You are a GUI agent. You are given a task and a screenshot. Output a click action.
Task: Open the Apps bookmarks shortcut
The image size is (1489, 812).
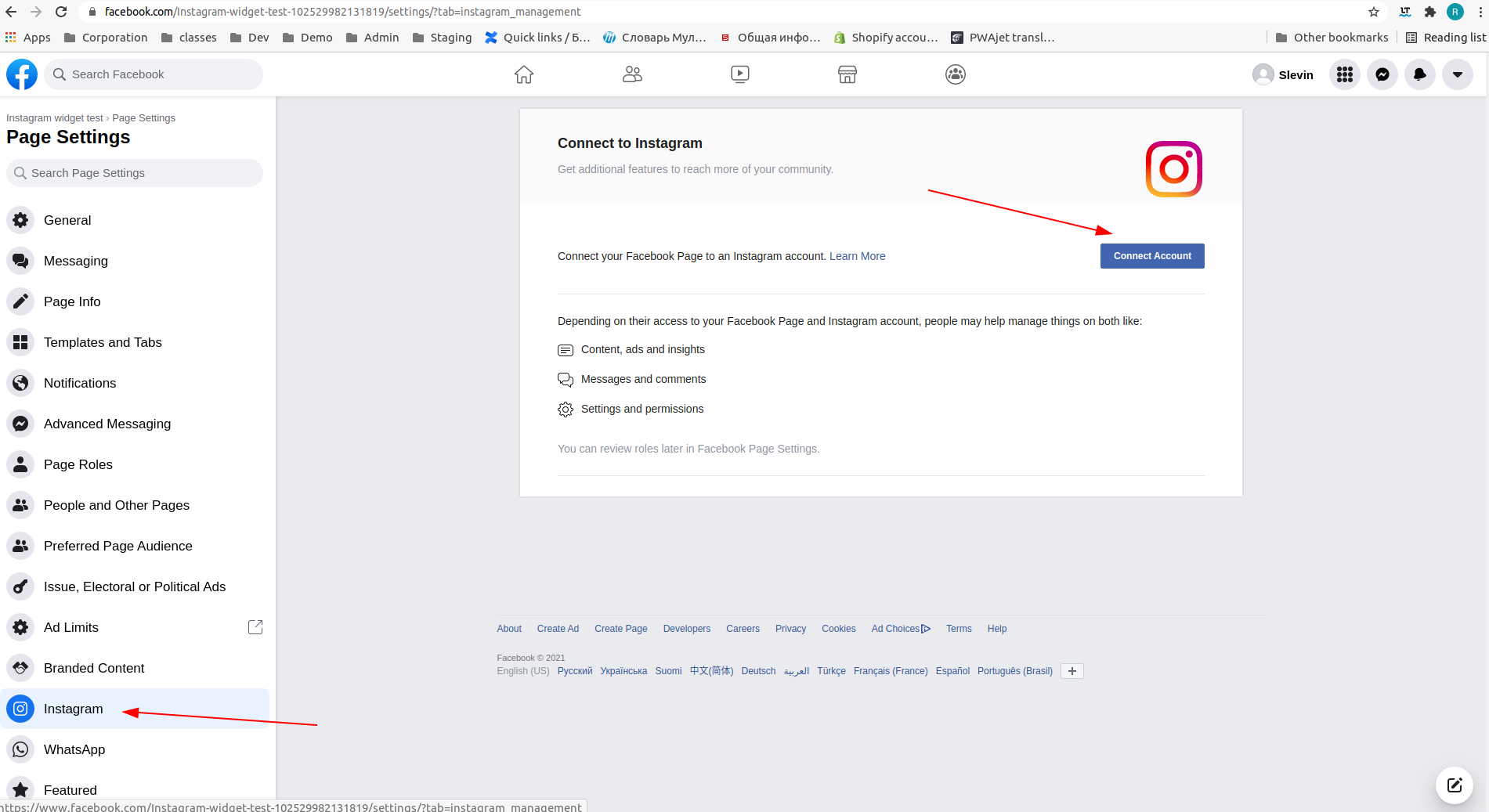click(x=28, y=38)
